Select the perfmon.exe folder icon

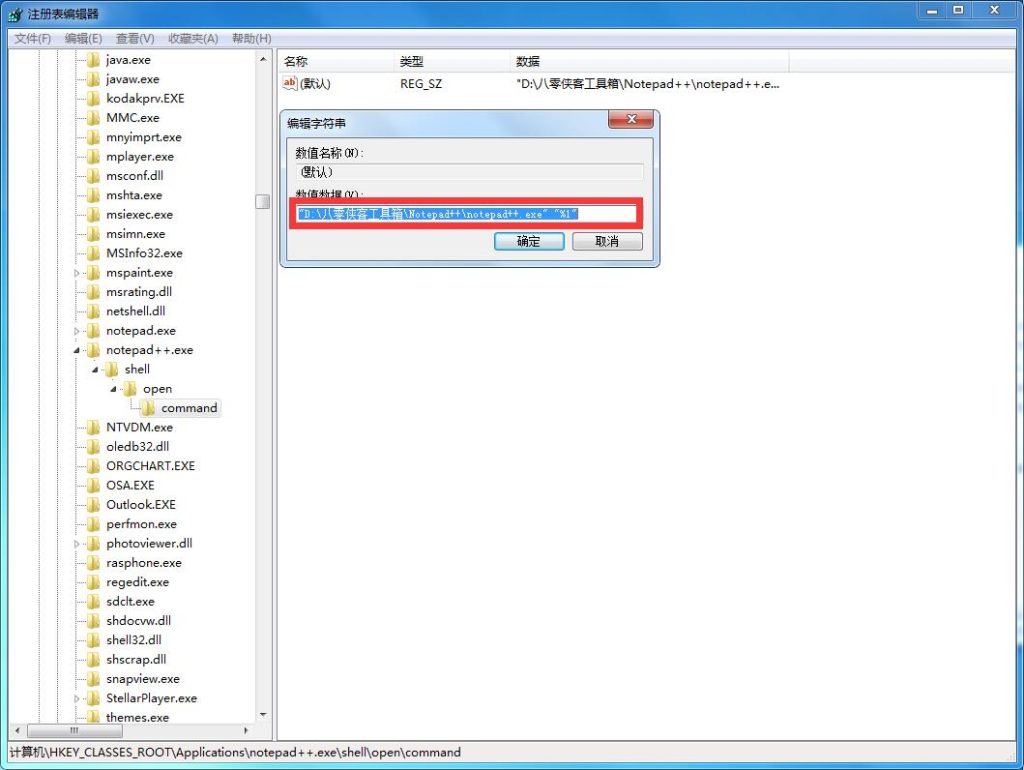click(93, 524)
